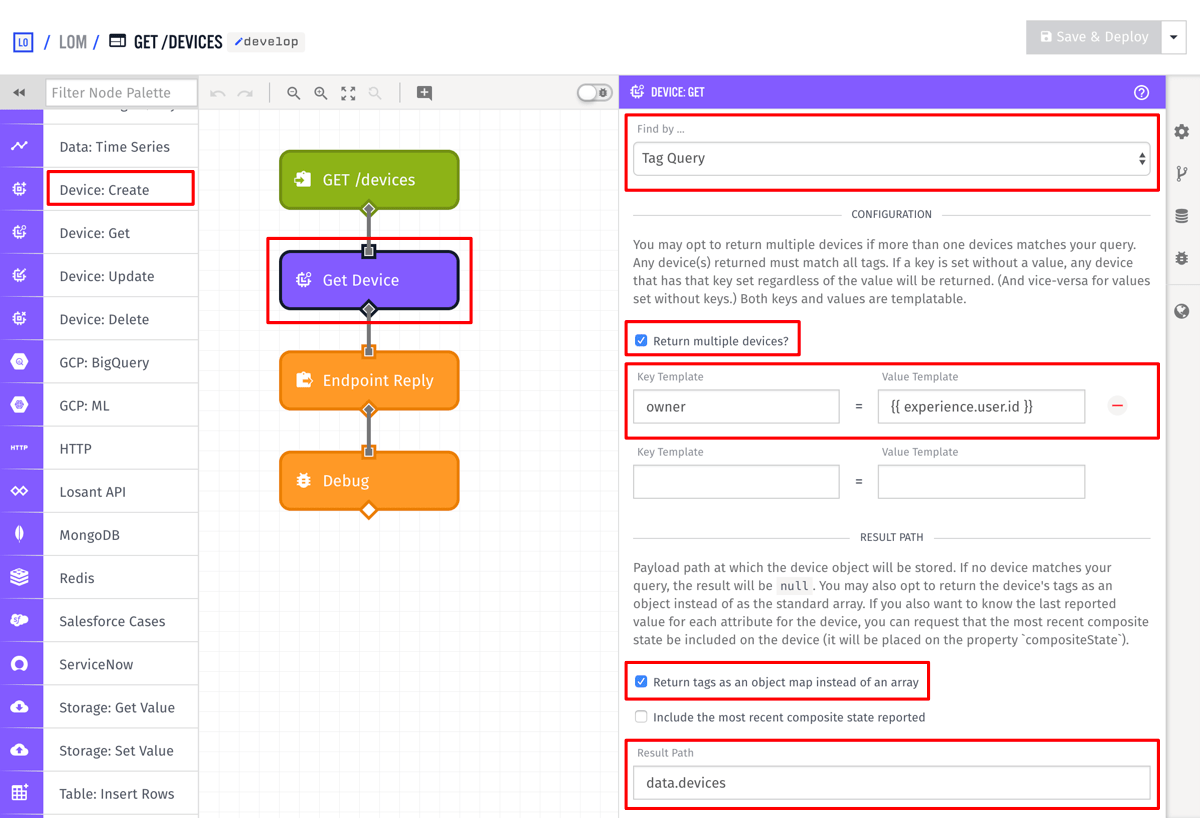Select the Endpoint Reply node

click(x=369, y=380)
